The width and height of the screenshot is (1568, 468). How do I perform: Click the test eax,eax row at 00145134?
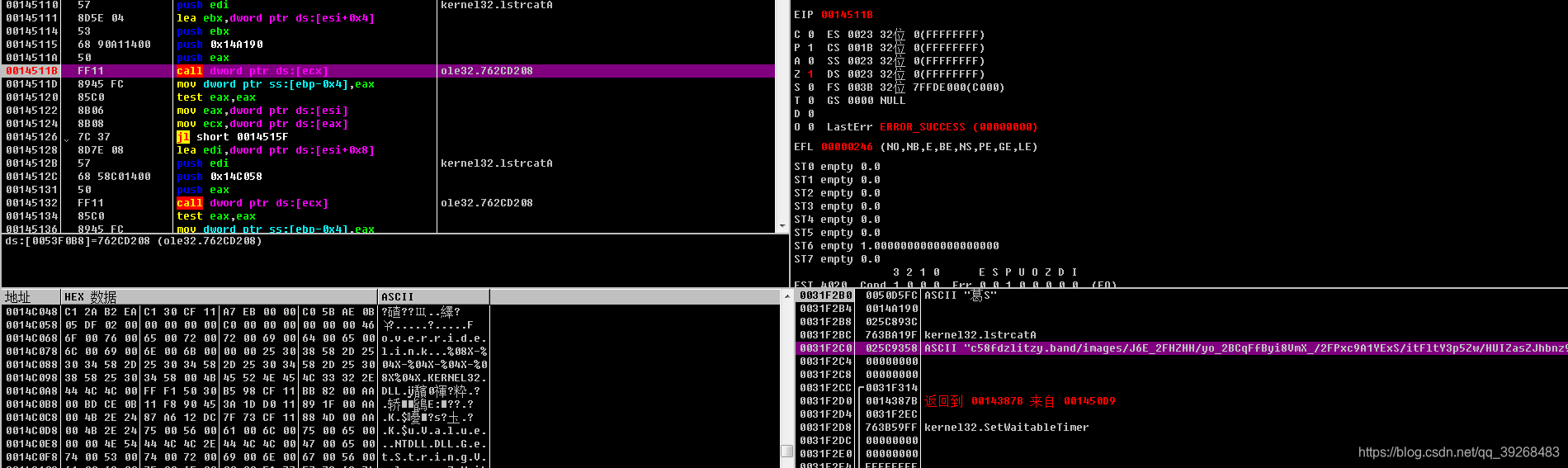388,216
